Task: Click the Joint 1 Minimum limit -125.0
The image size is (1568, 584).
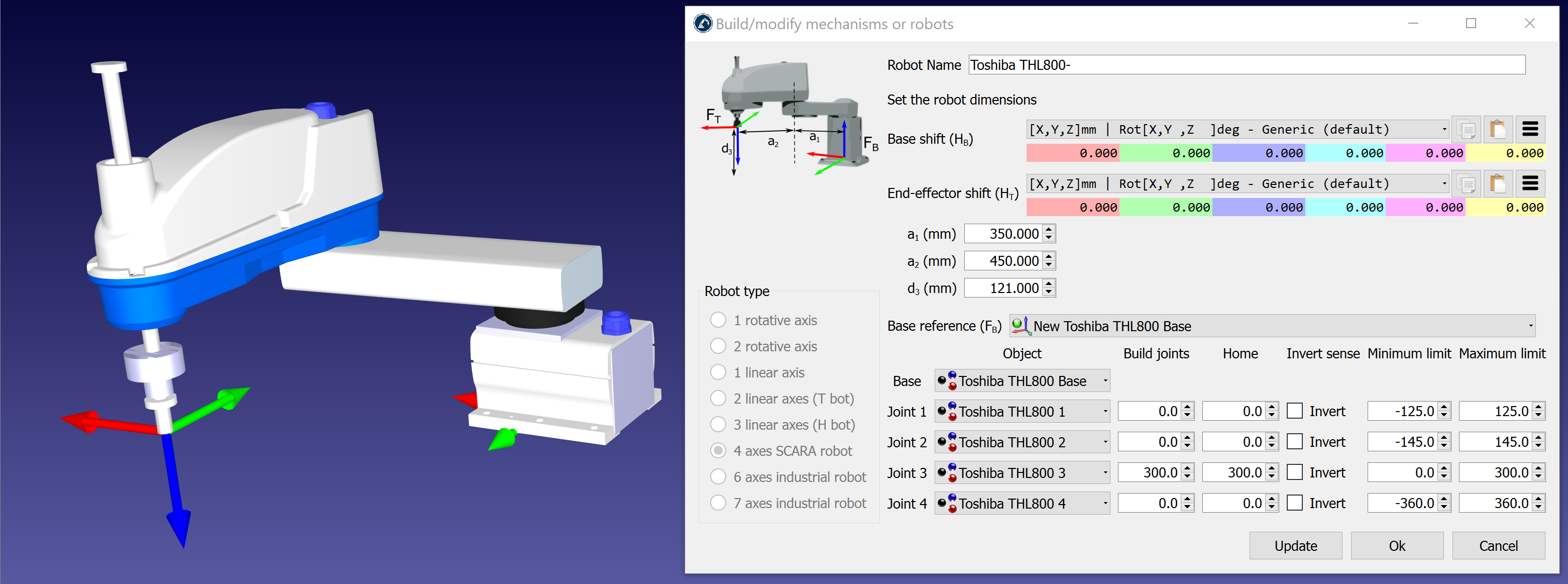Action: (1404, 412)
